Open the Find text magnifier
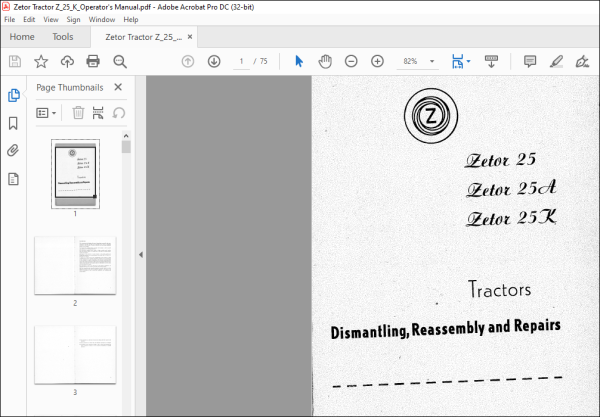Viewport: 600px width, 417px height. point(120,61)
